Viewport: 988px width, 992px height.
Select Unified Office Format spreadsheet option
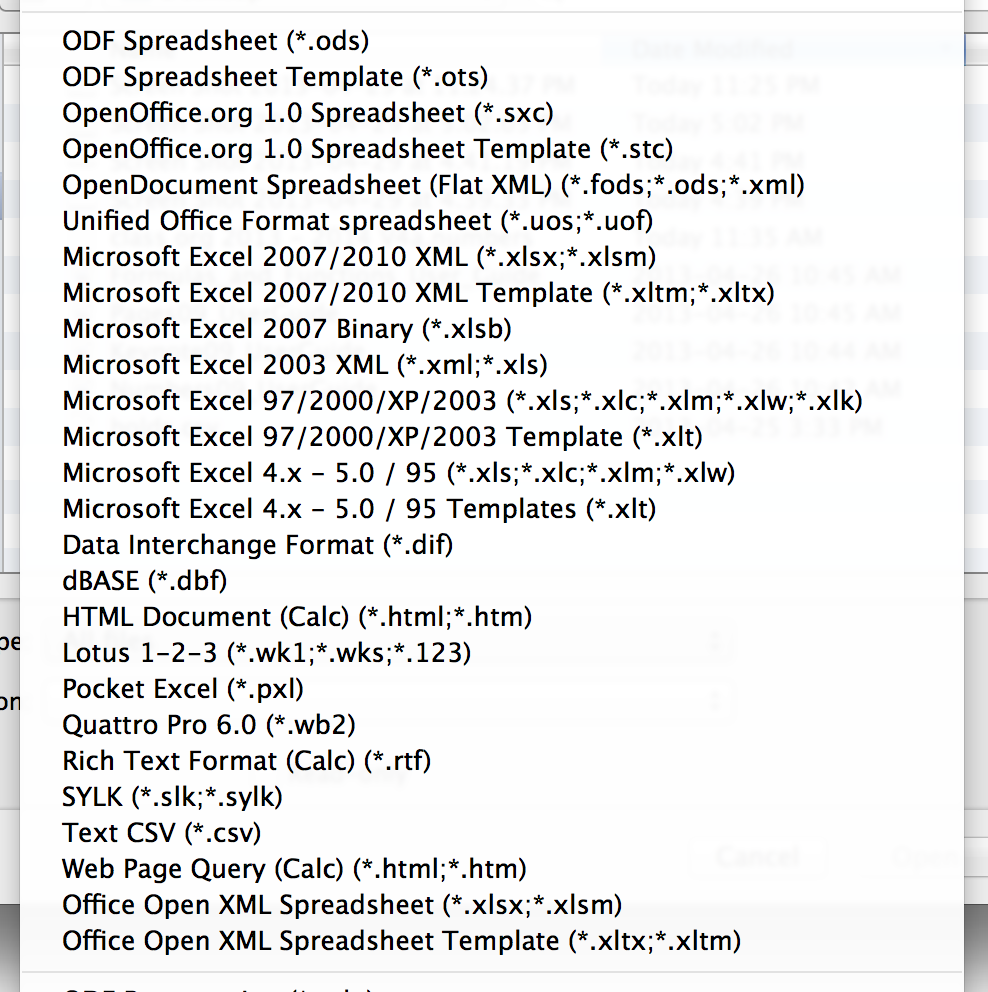[357, 221]
